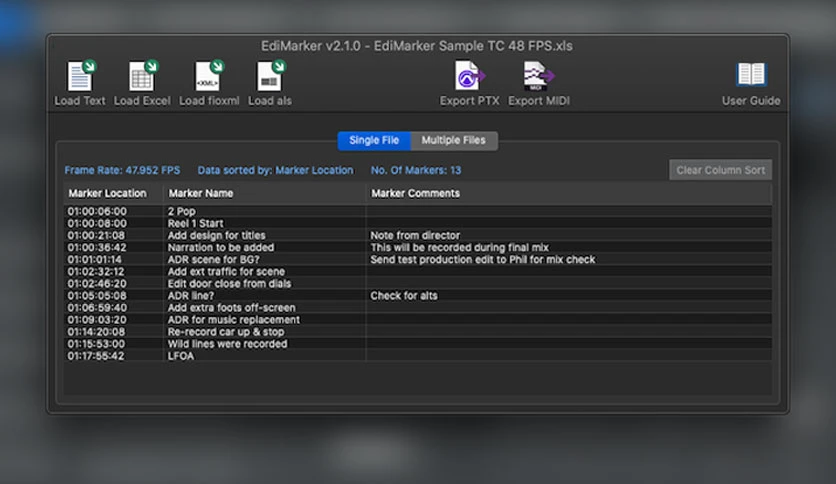The image size is (836, 484).
Task: Click timecode 01:02:46:20
Action: click(x=97, y=284)
